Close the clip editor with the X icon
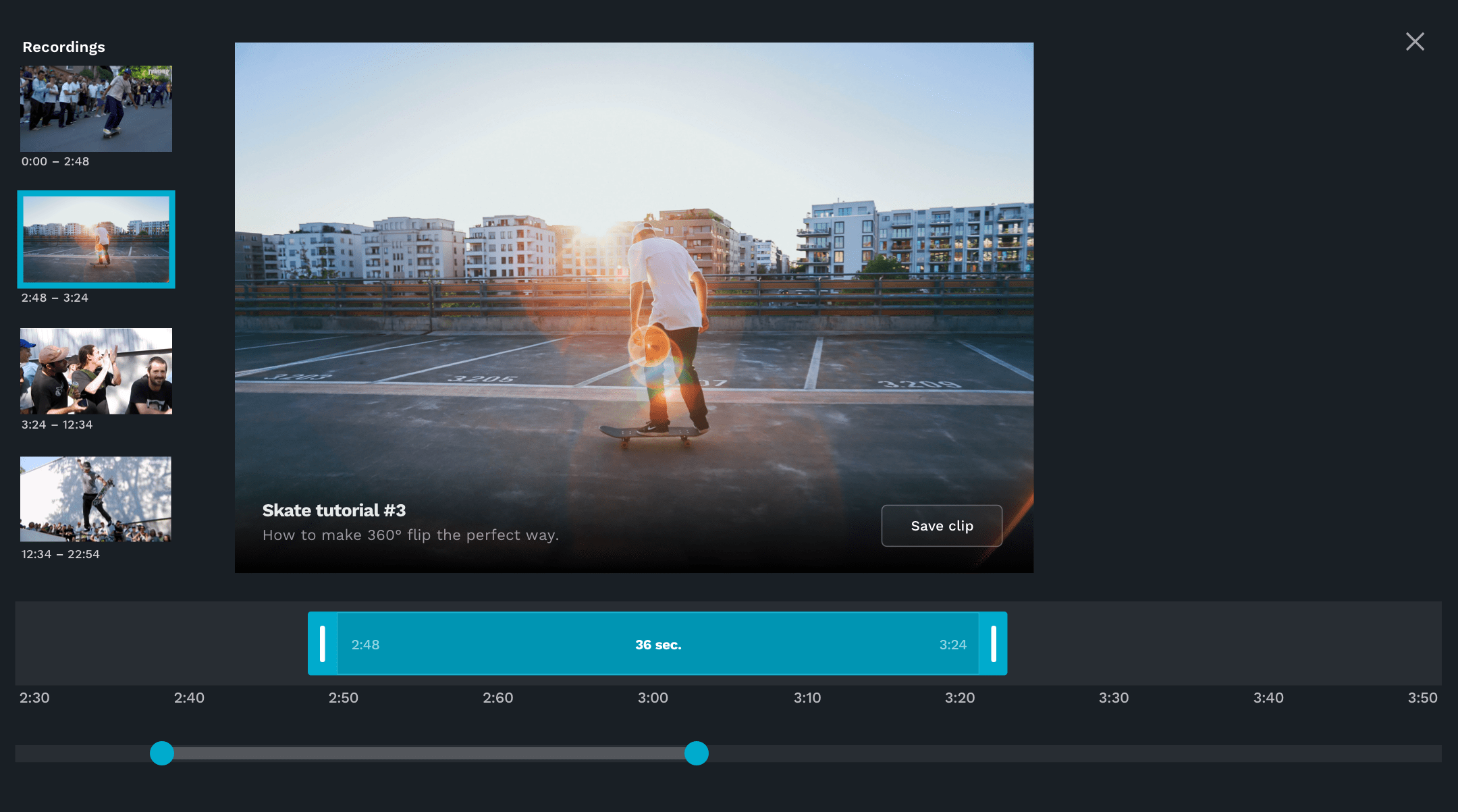The image size is (1458, 812). coord(1415,42)
